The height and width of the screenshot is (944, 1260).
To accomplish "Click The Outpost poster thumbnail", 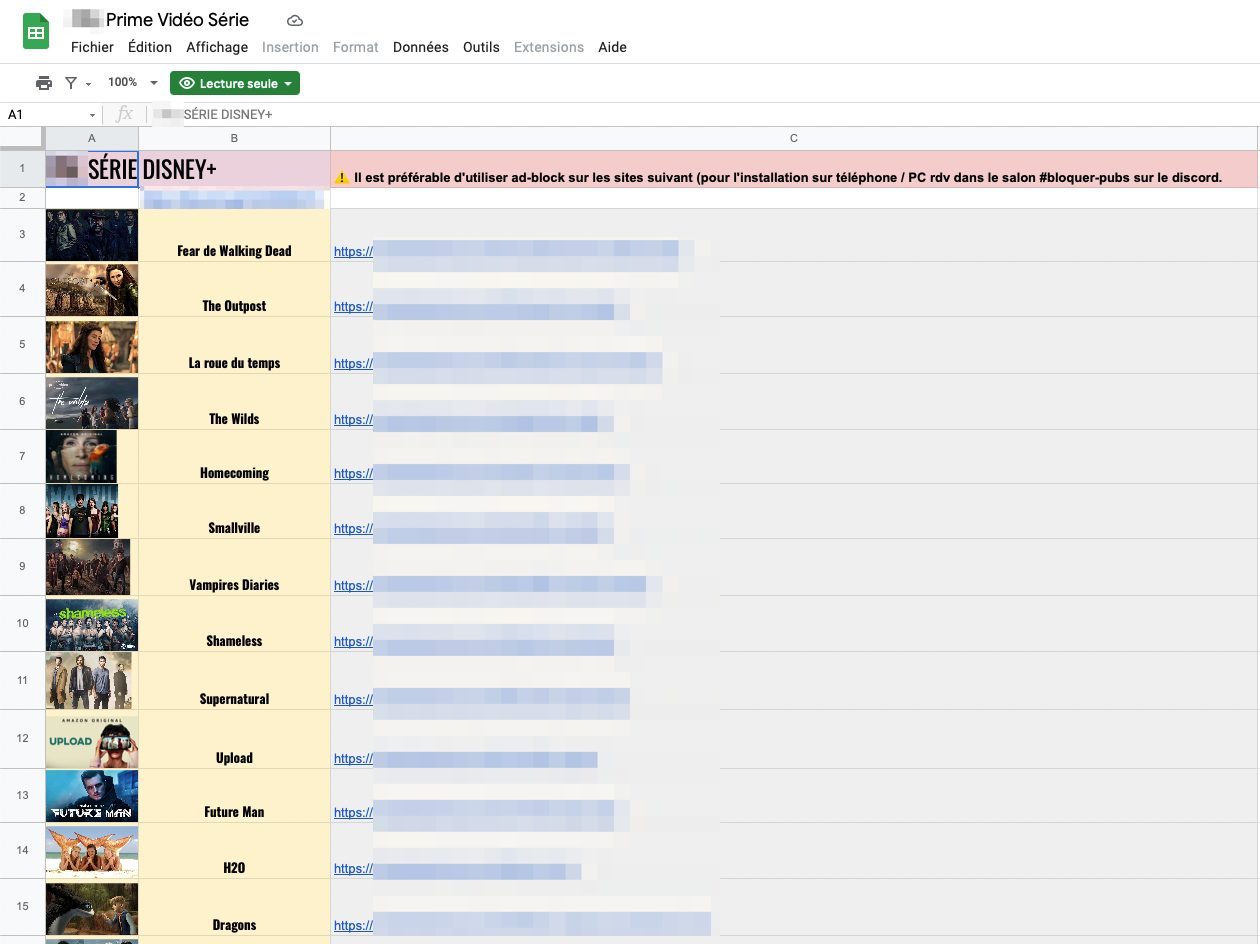I will pos(92,290).
